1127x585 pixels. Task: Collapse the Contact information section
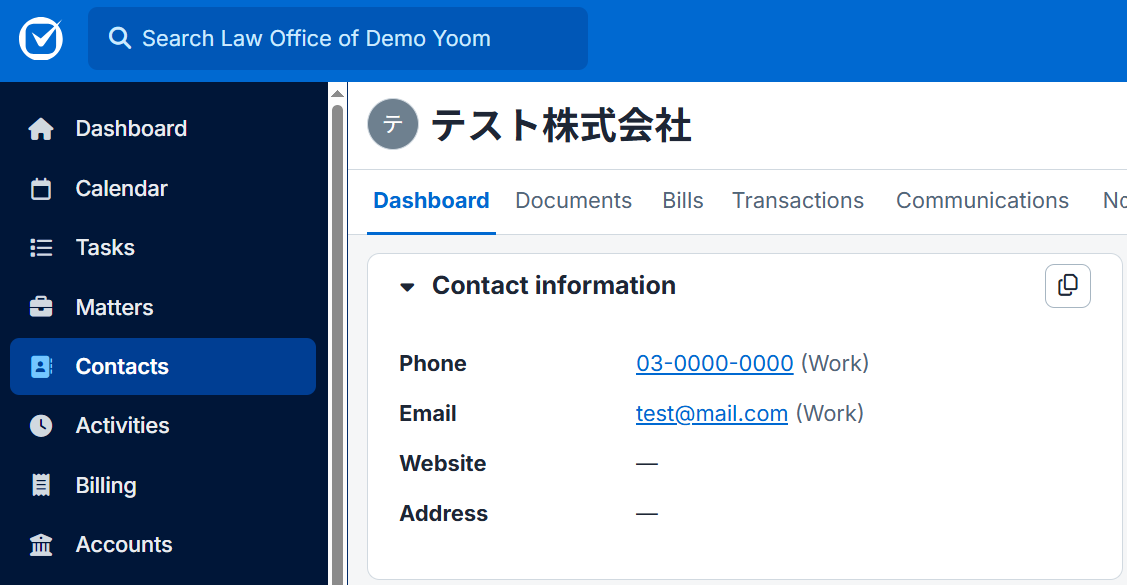[408, 287]
